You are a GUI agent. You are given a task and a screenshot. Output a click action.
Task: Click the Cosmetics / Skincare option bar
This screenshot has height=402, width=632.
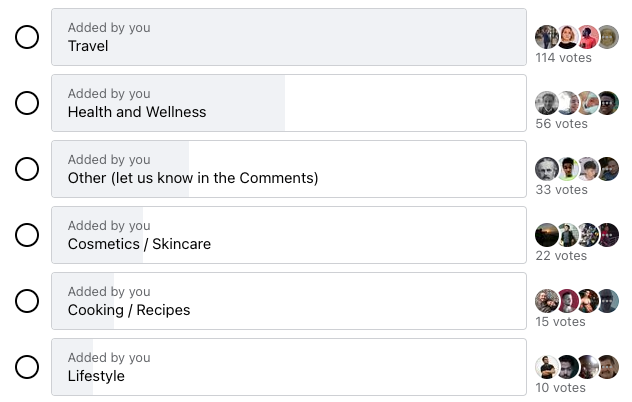pyautogui.click(x=289, y=235)
